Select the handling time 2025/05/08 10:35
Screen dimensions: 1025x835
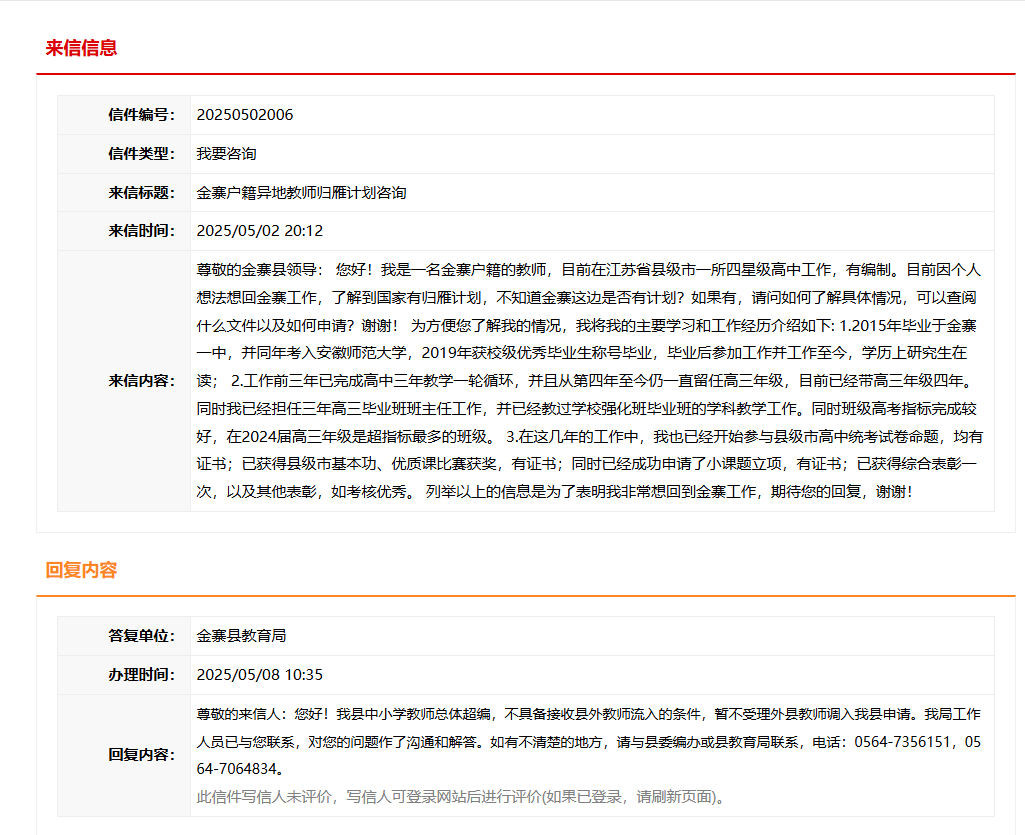[260, 675]
